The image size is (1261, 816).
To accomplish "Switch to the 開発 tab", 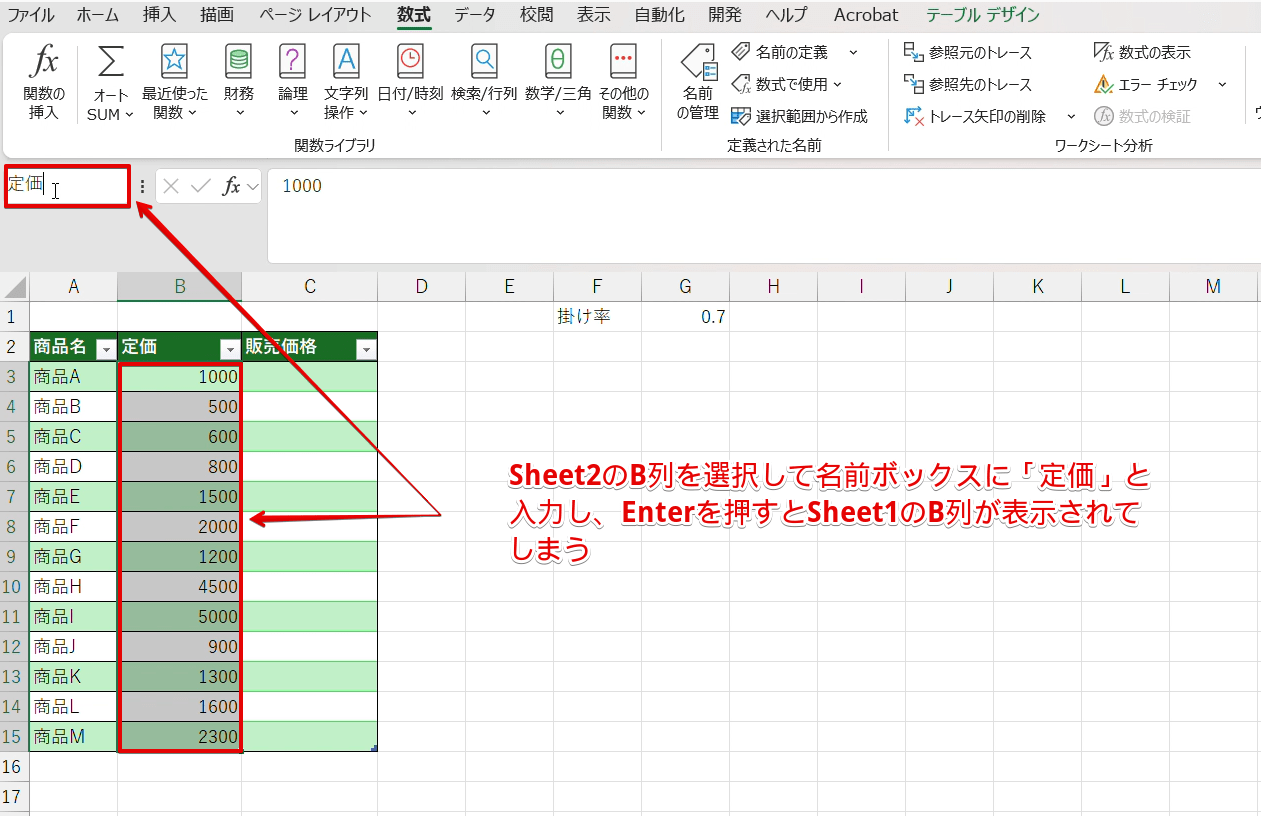I will 726,15.
